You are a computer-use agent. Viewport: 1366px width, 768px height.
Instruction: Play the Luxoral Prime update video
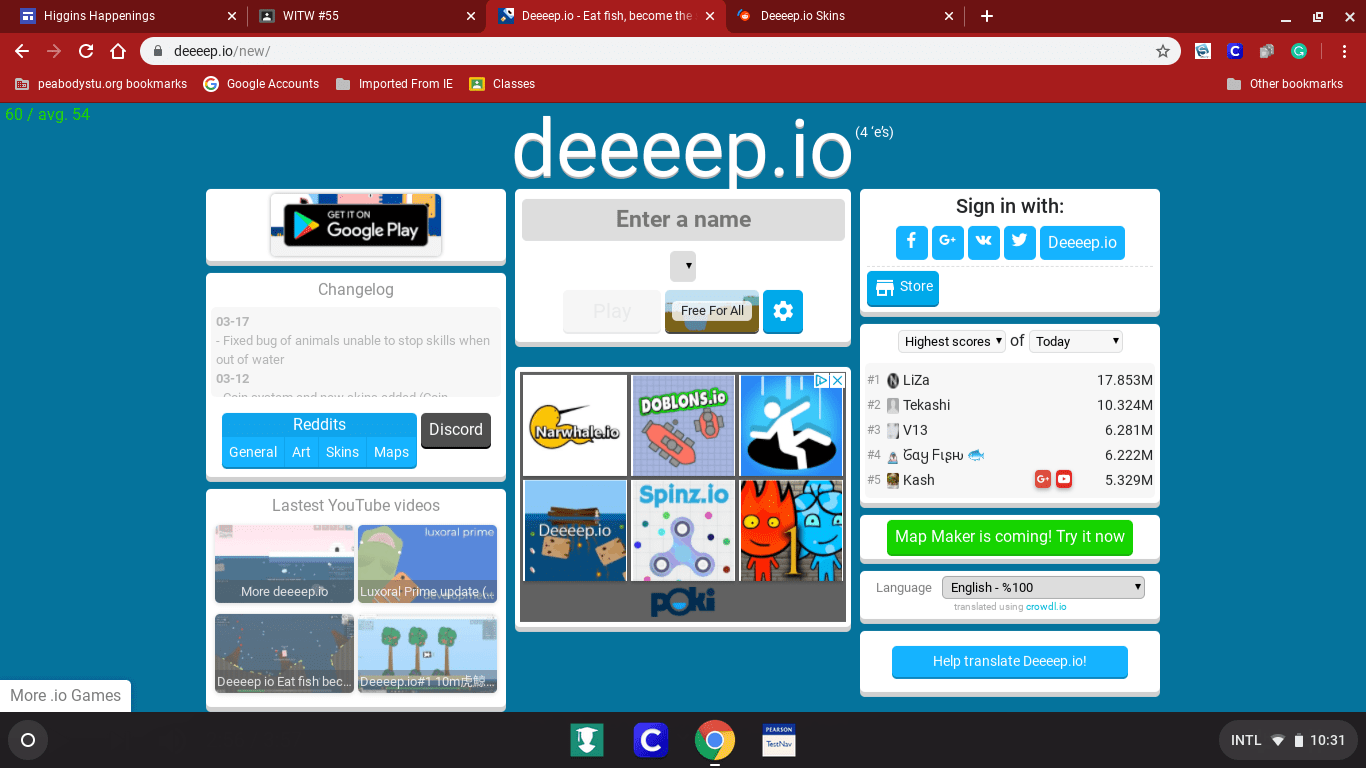427,564
